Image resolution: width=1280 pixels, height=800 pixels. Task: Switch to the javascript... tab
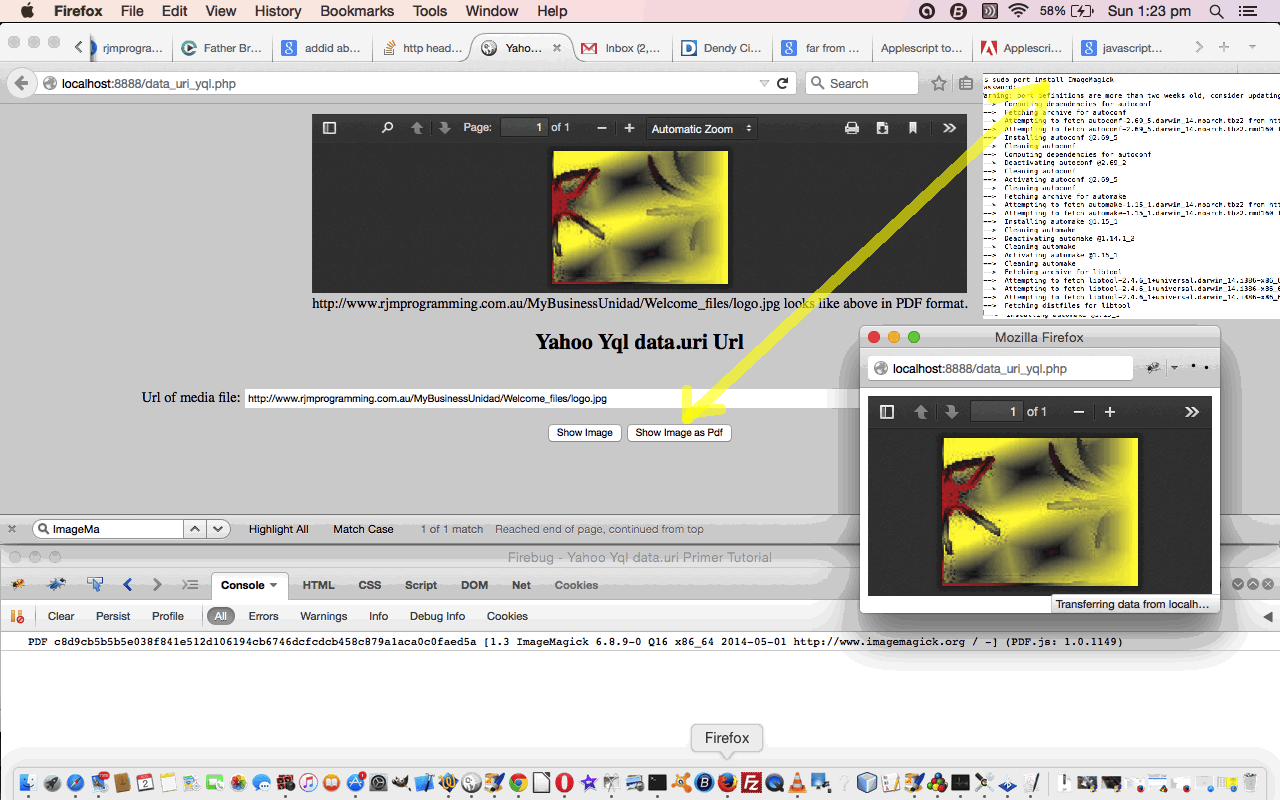[1122, 48]
